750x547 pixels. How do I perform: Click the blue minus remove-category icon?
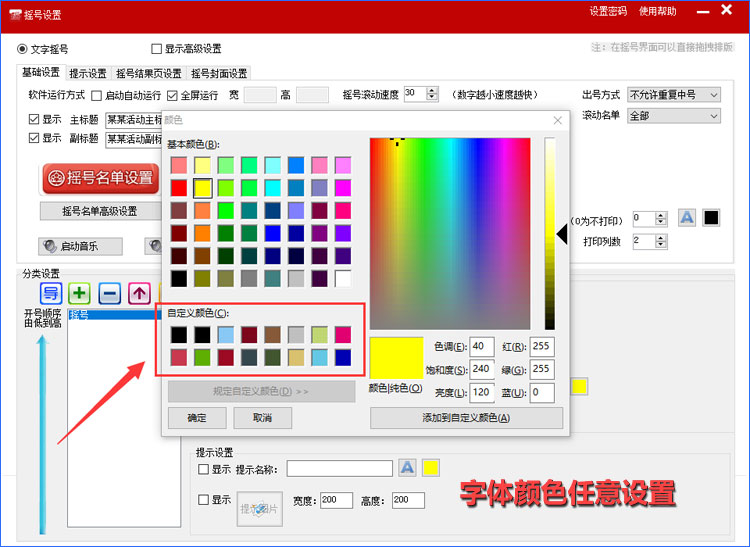(110, 294)
